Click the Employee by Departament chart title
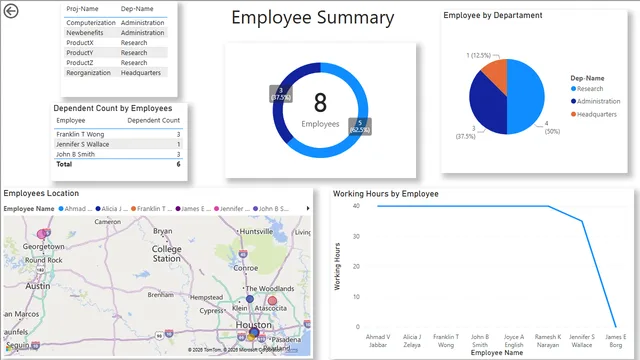The image size is (640, 360). [493, 15]
